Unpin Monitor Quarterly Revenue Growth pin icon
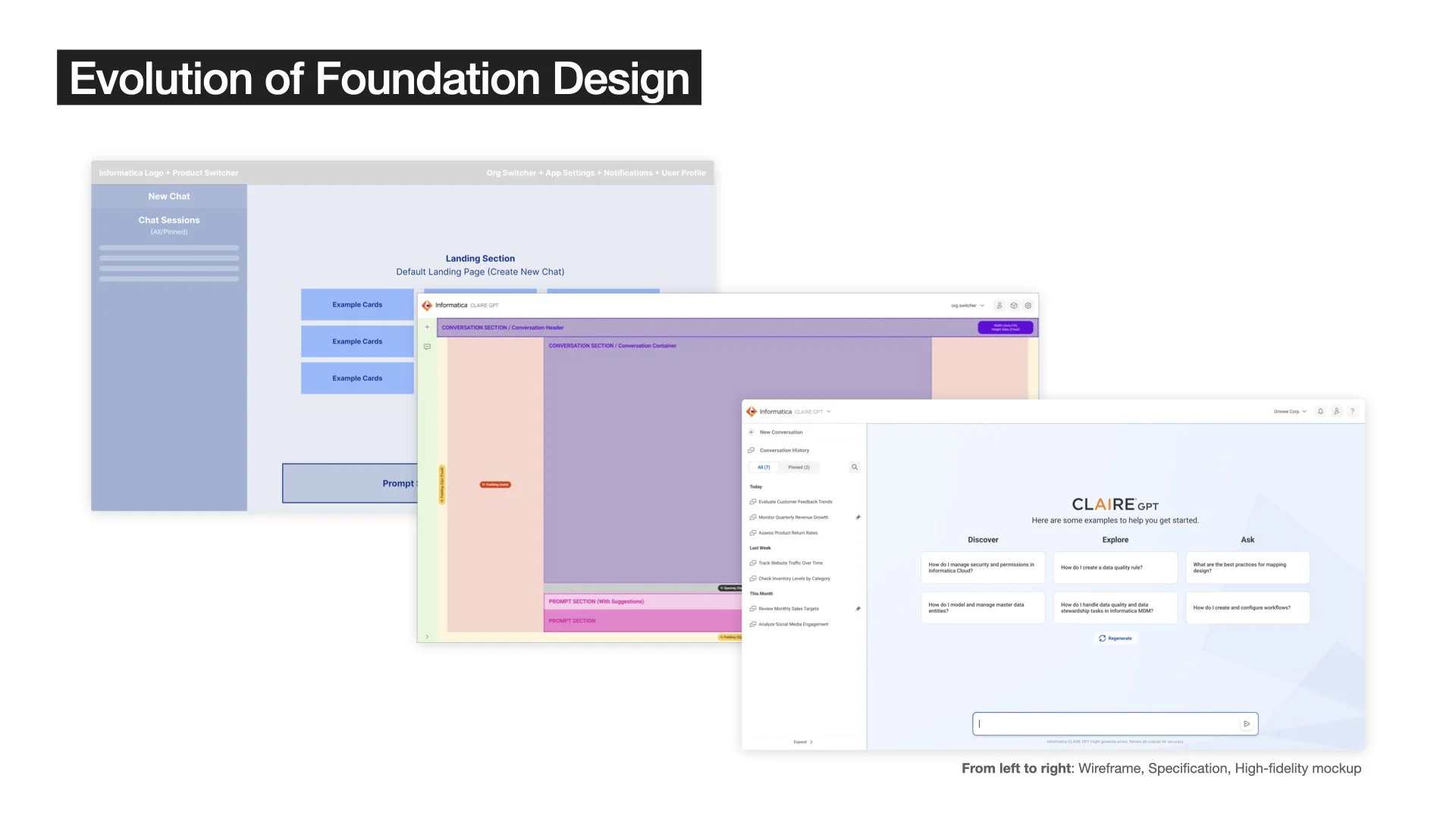Screen dimensions: 1456x819 (x=858, y=517)
